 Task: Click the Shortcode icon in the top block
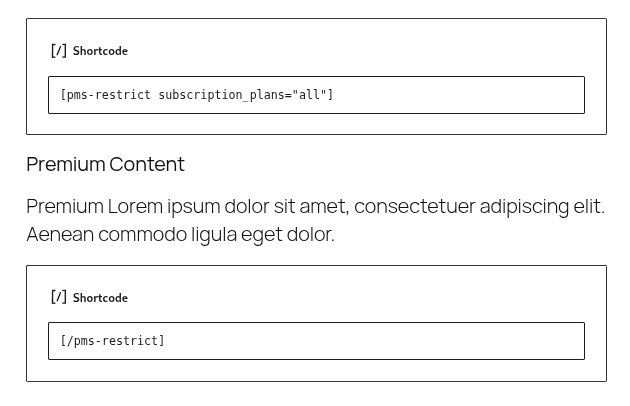[59, 51]
